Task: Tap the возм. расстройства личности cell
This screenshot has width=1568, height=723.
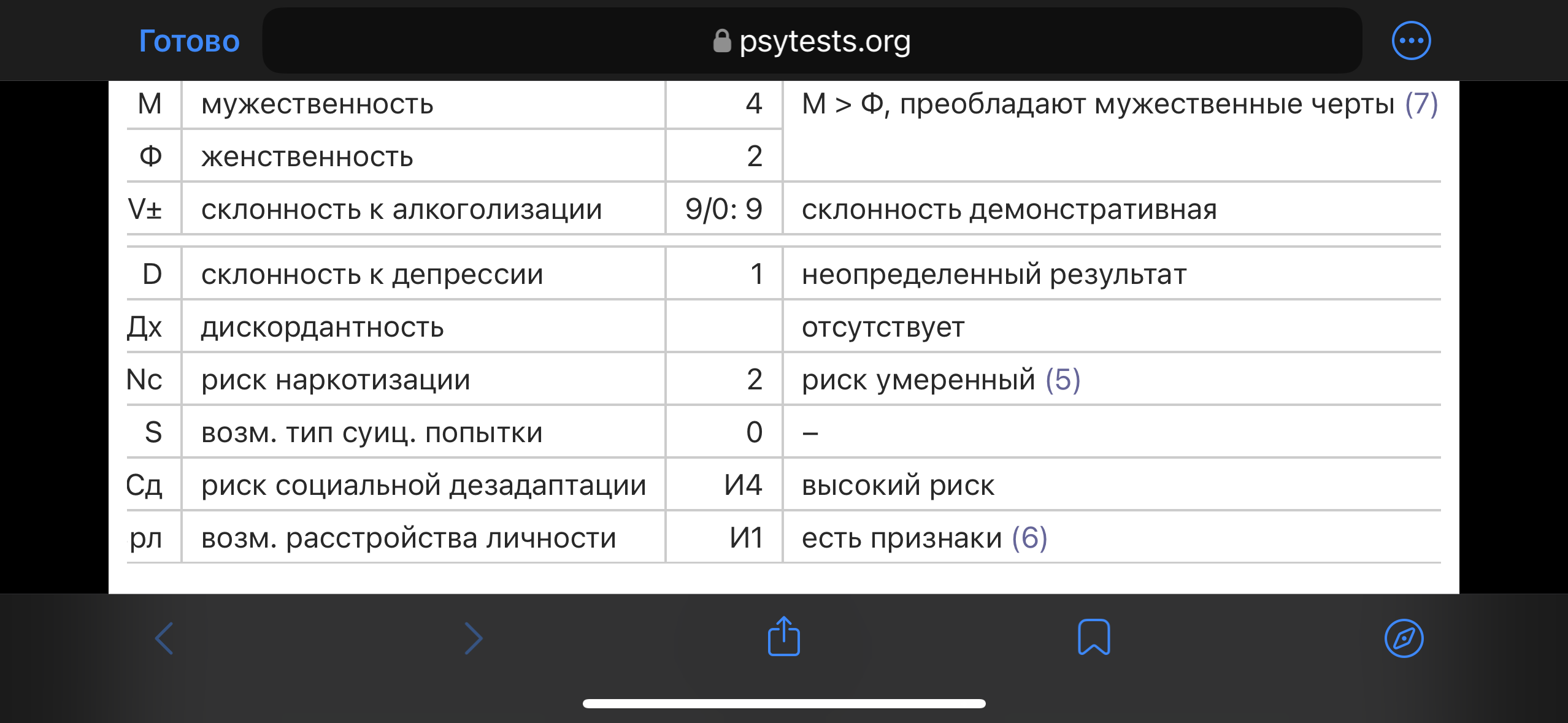Action: tap(408, 538)
